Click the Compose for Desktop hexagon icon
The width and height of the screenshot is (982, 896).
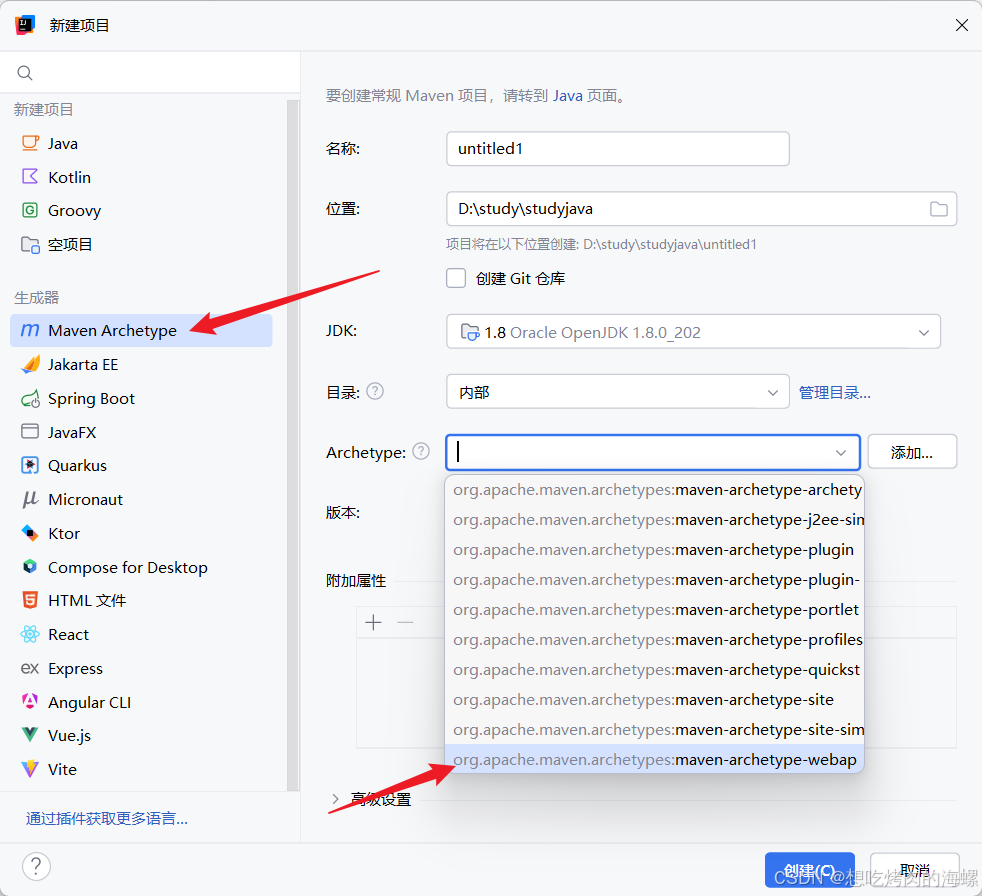click(x=30, y=567)
